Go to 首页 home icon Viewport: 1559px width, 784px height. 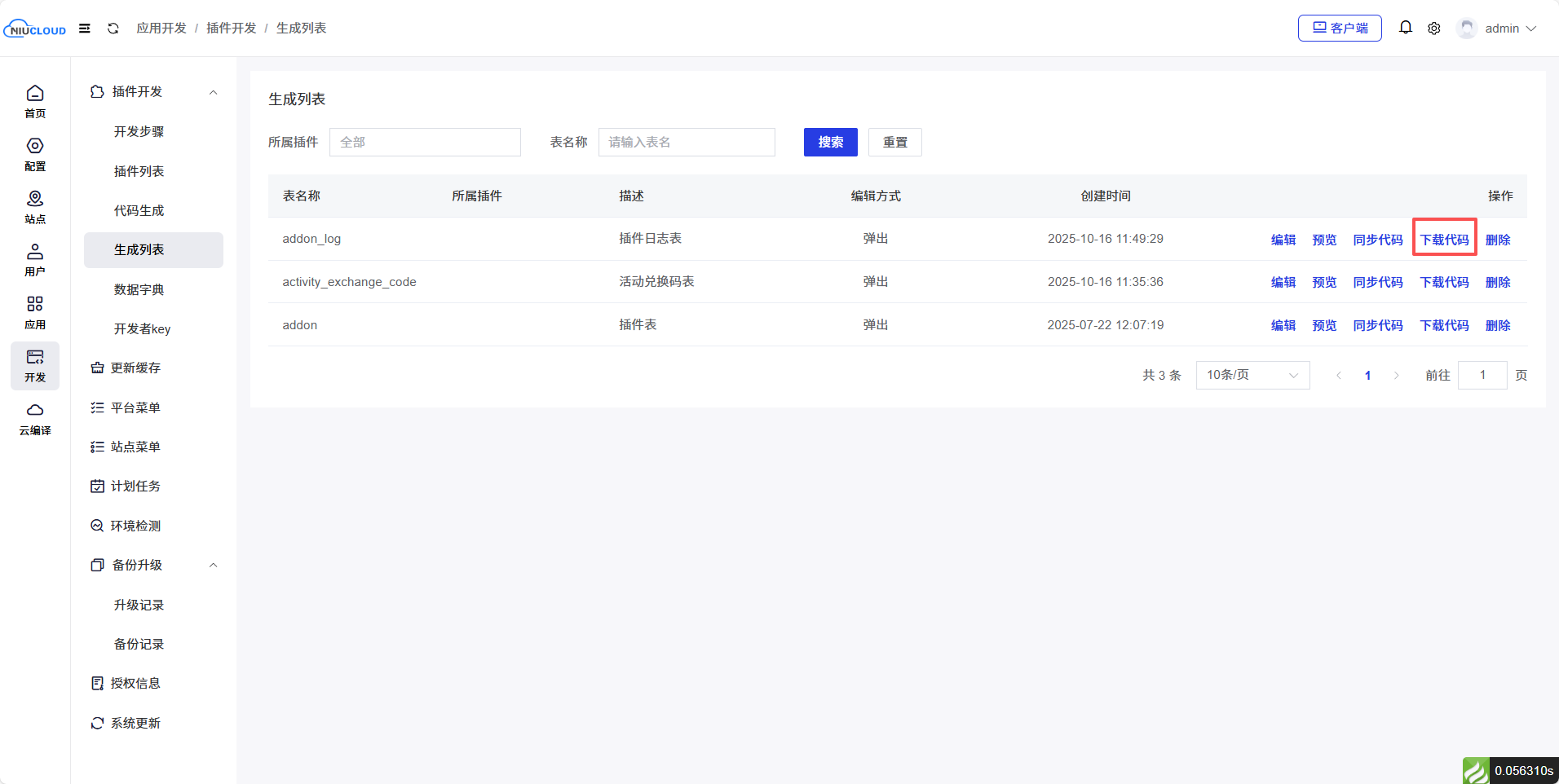tap(35, 101)
